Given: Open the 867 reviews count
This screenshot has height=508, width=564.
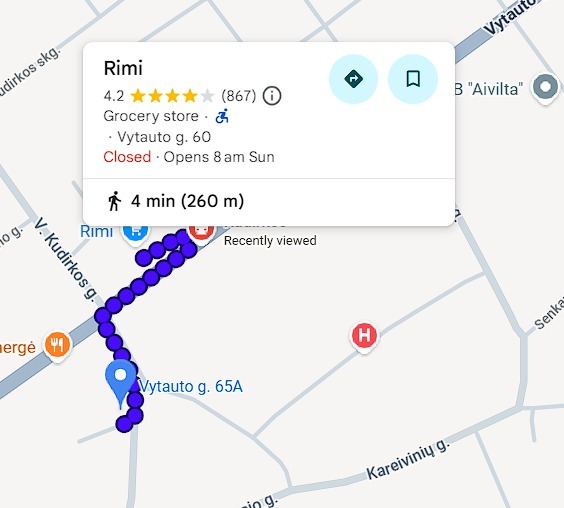Looking at the screenshot, I should pyautogui.click(x=239, y=96).
